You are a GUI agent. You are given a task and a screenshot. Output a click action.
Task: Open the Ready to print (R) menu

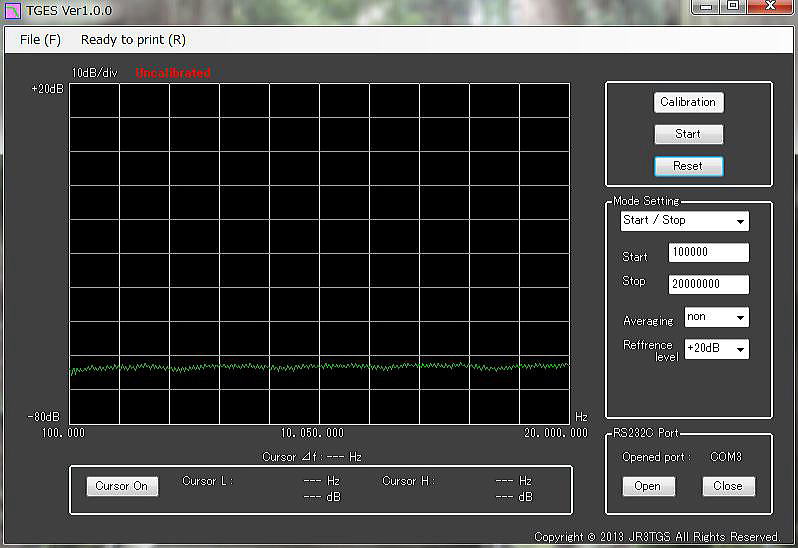point(133,40)
